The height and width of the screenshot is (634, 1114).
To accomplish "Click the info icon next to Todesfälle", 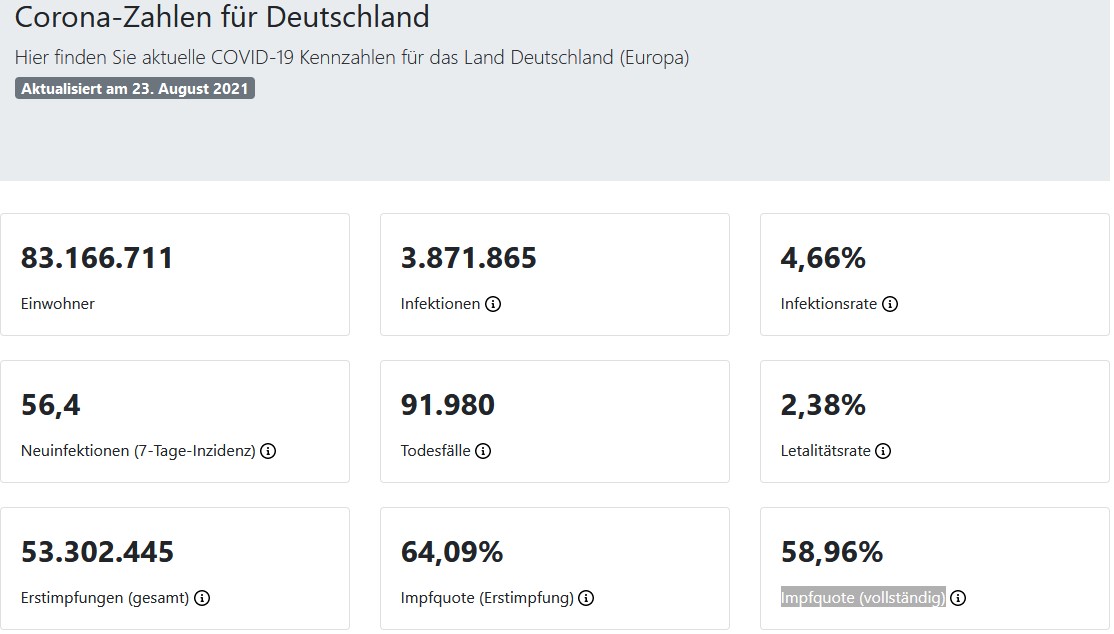I will click(x=483, y=451).
